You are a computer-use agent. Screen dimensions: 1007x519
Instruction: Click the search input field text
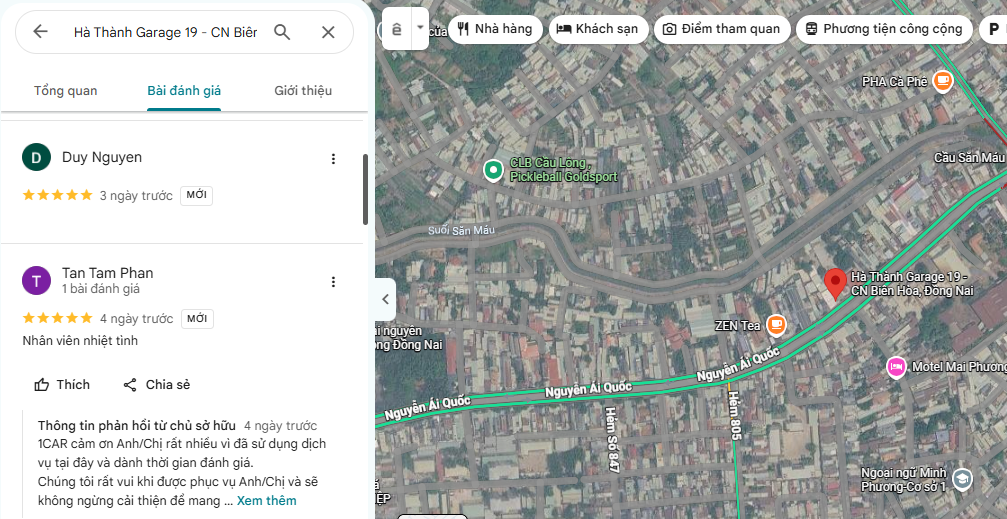(166, 32)
